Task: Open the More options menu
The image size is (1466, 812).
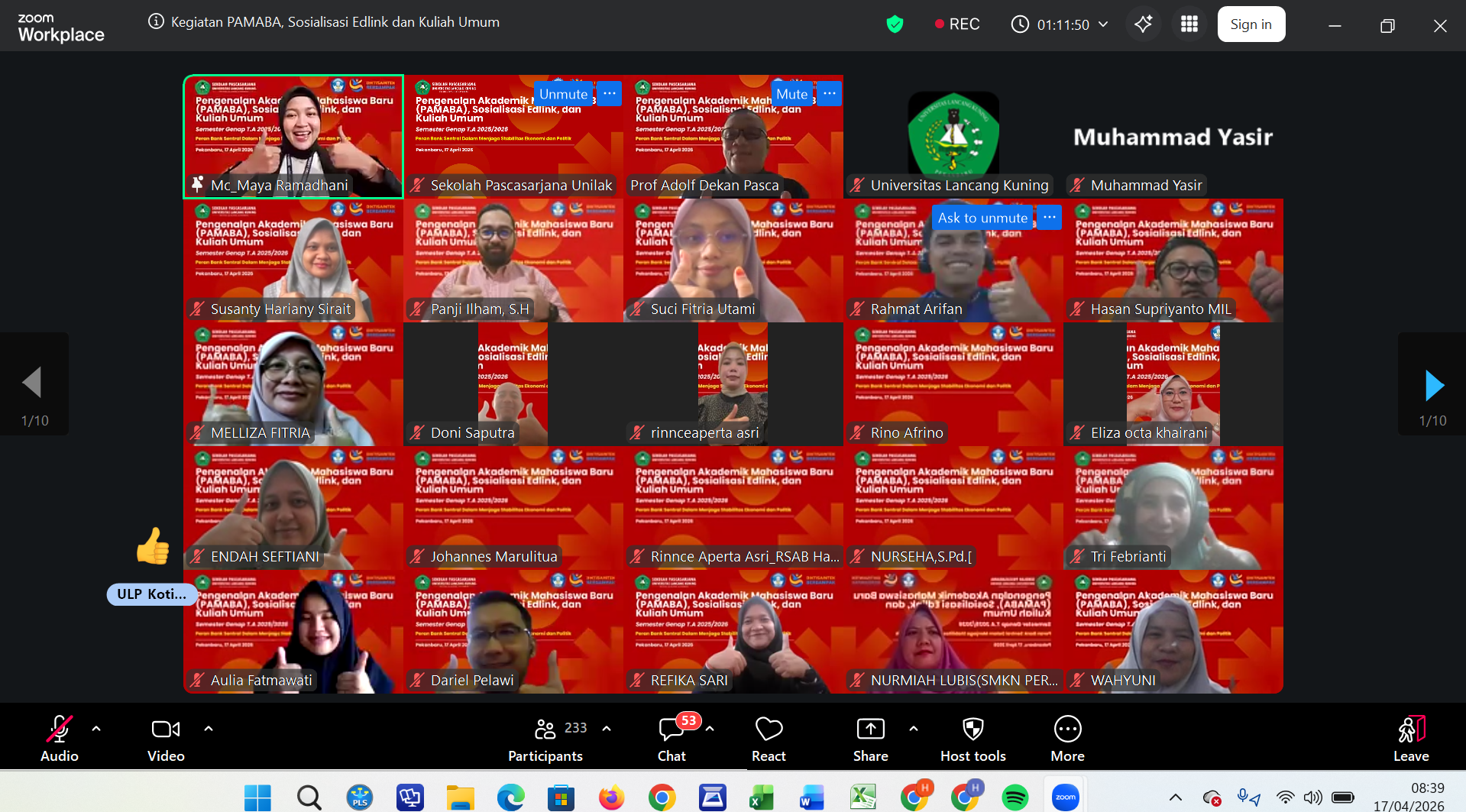Action: tap(1067, 738)
